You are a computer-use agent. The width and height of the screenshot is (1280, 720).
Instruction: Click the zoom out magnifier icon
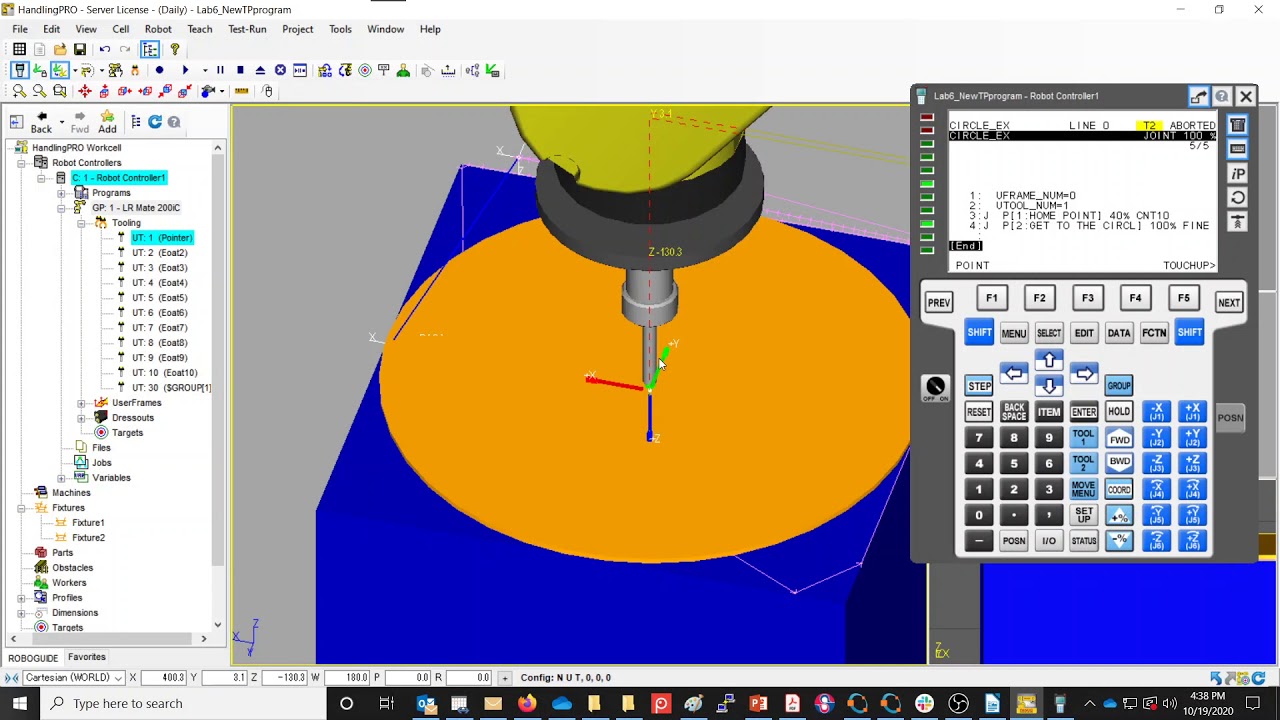(39, 91)
